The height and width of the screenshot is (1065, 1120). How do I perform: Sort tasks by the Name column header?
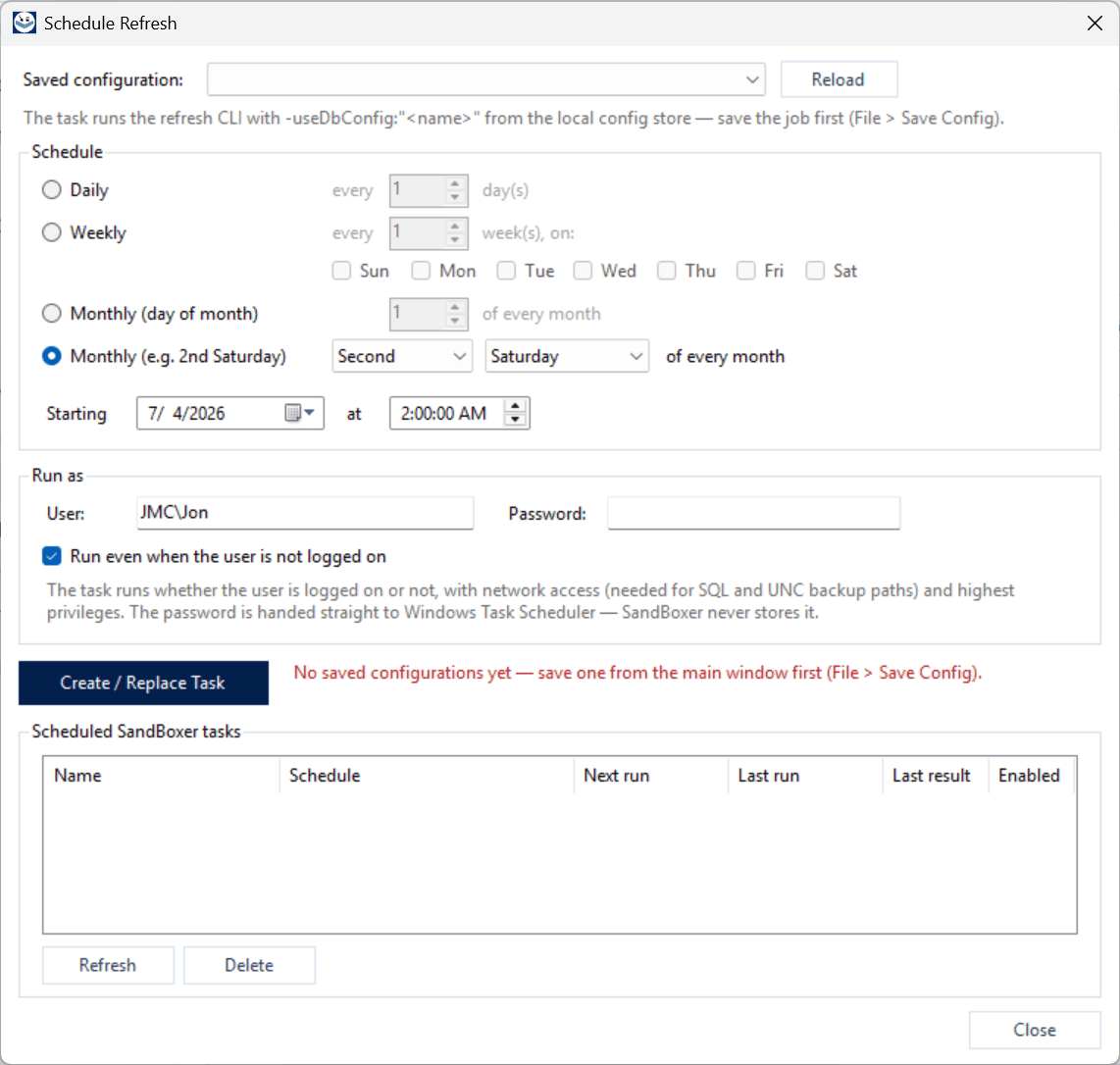pyautogui.click(x=162, y=775)
